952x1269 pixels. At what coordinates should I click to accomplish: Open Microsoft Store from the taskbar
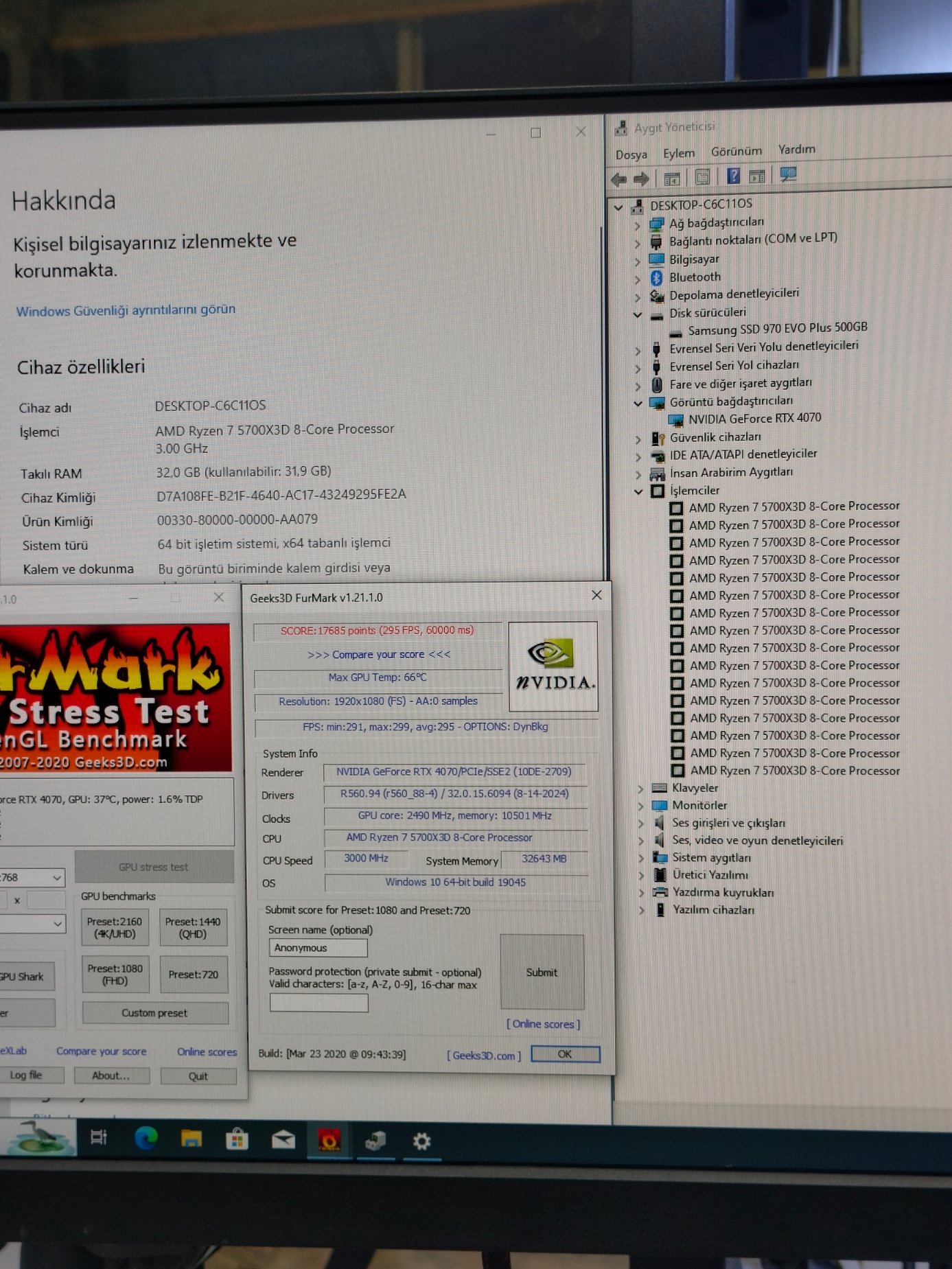coord(237,1139)
